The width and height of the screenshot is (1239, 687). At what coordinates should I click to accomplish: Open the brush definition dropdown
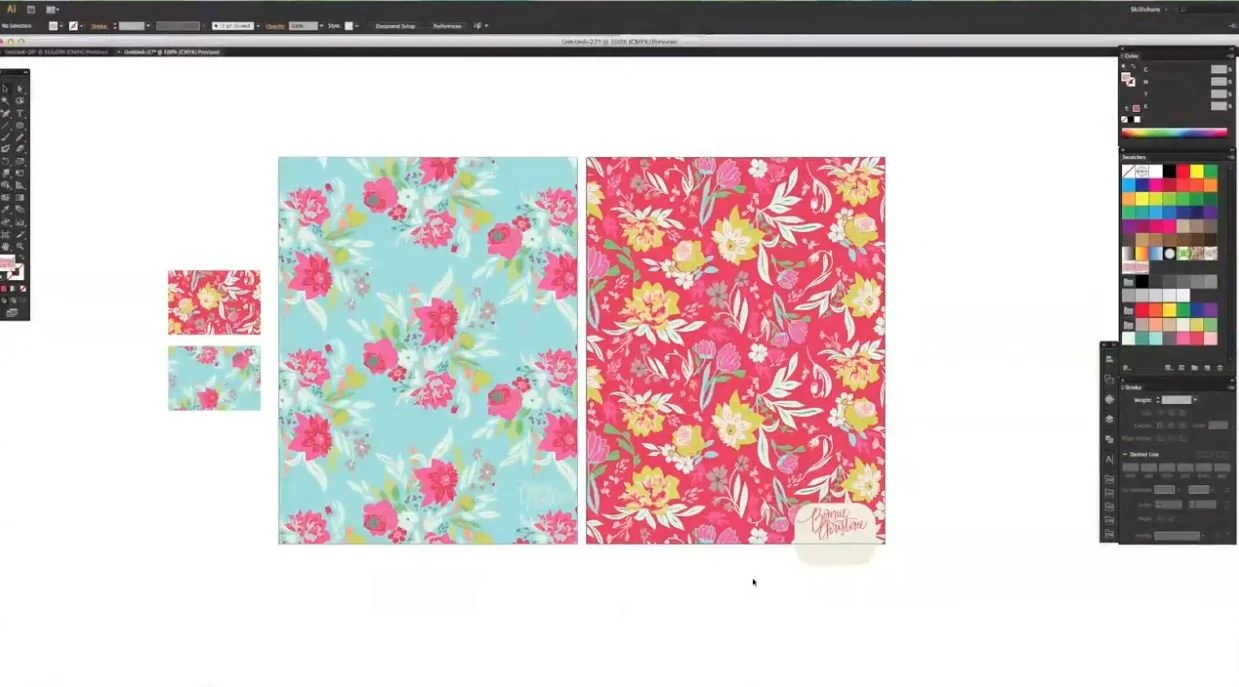(x=258, y=26)
